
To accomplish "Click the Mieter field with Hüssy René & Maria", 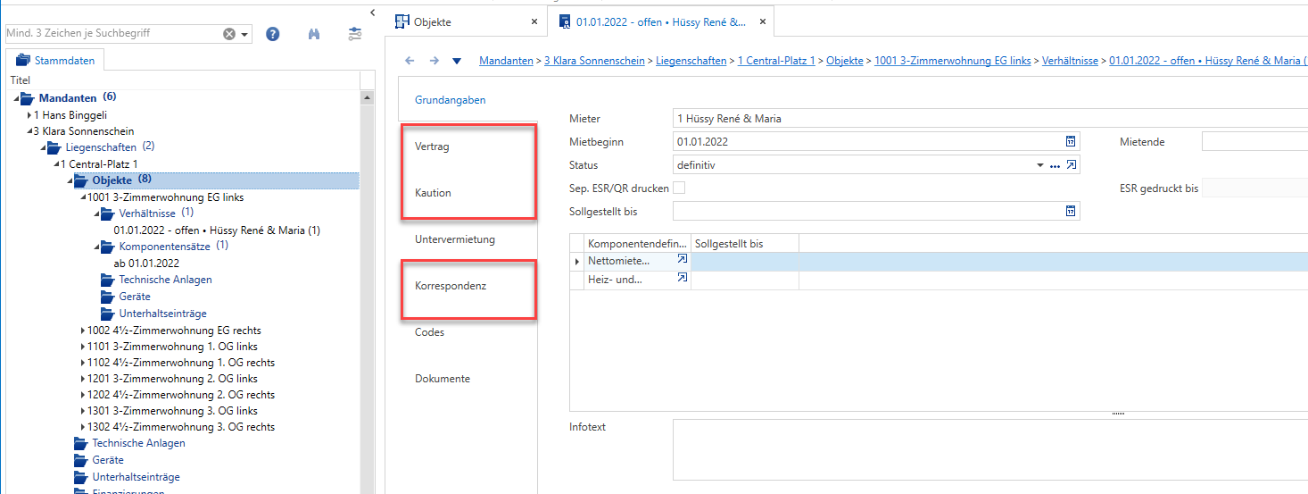I will [x=990, y=118].
